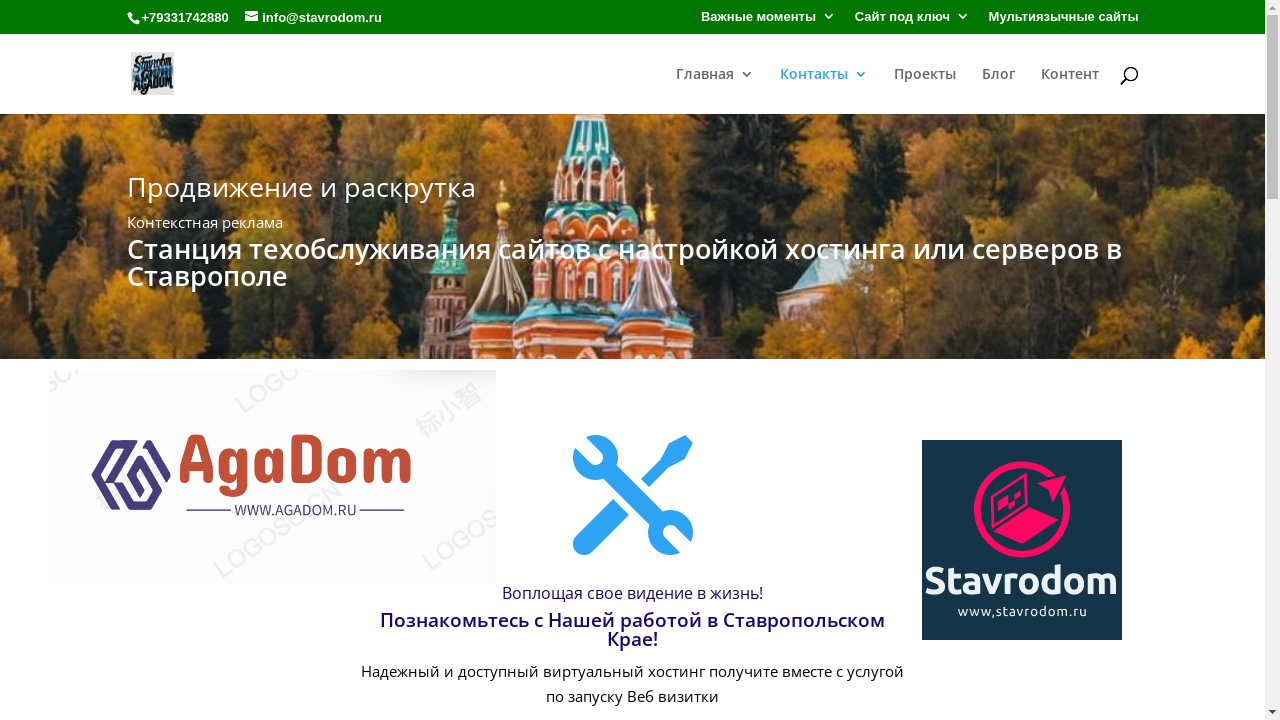1280x720 pixels.
Task: Click the envelope email icon
Action: tap(251, 16)
